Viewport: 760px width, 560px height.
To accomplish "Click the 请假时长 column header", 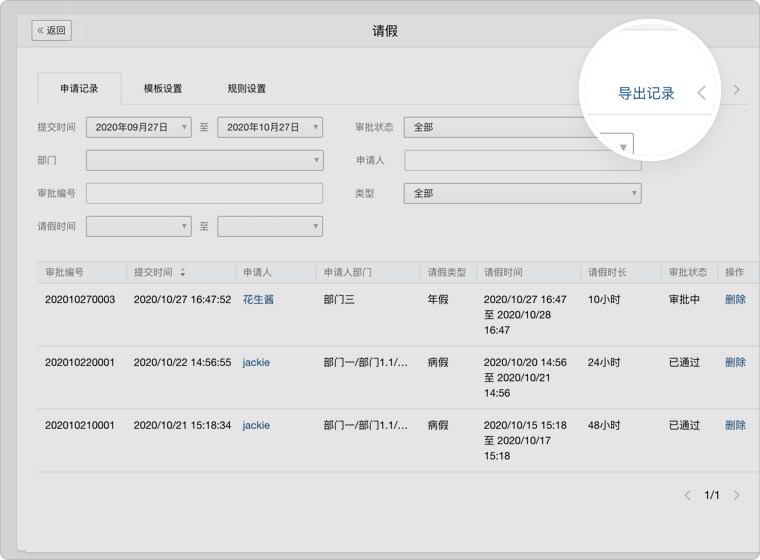I will [x=607, y=272].
